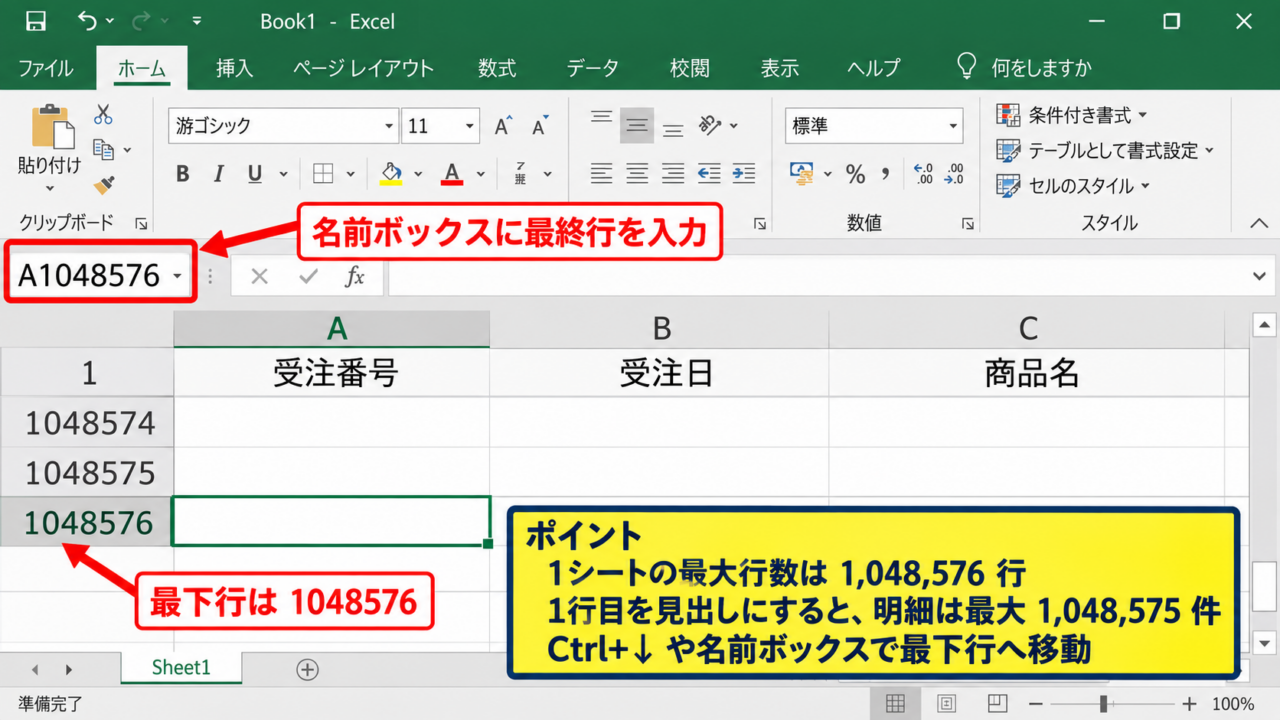Toggle the Middle Align button
The width and height of the screenshot is (1280, 720).
(637, 126)
